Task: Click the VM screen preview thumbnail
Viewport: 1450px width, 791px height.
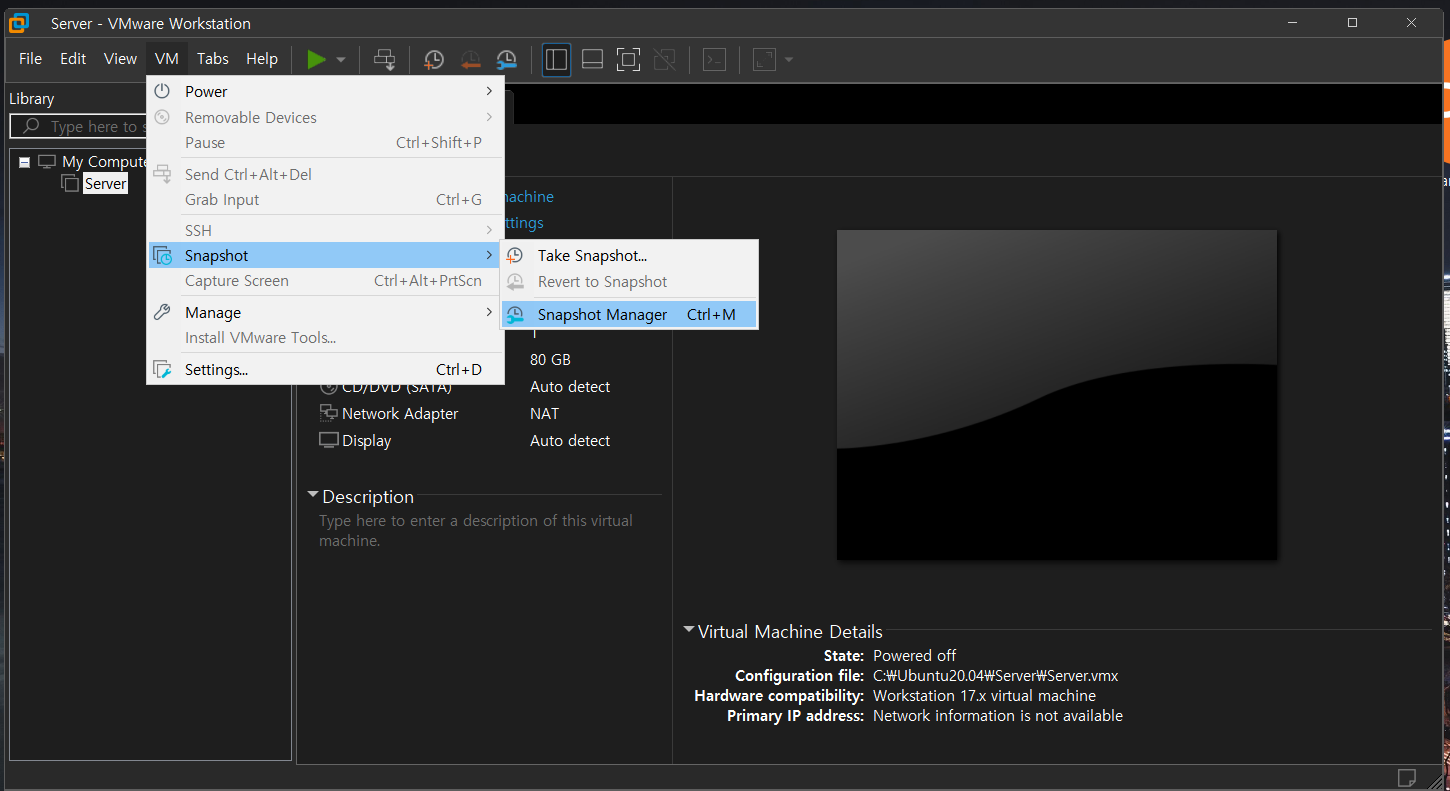Action: pos(1057,395)
